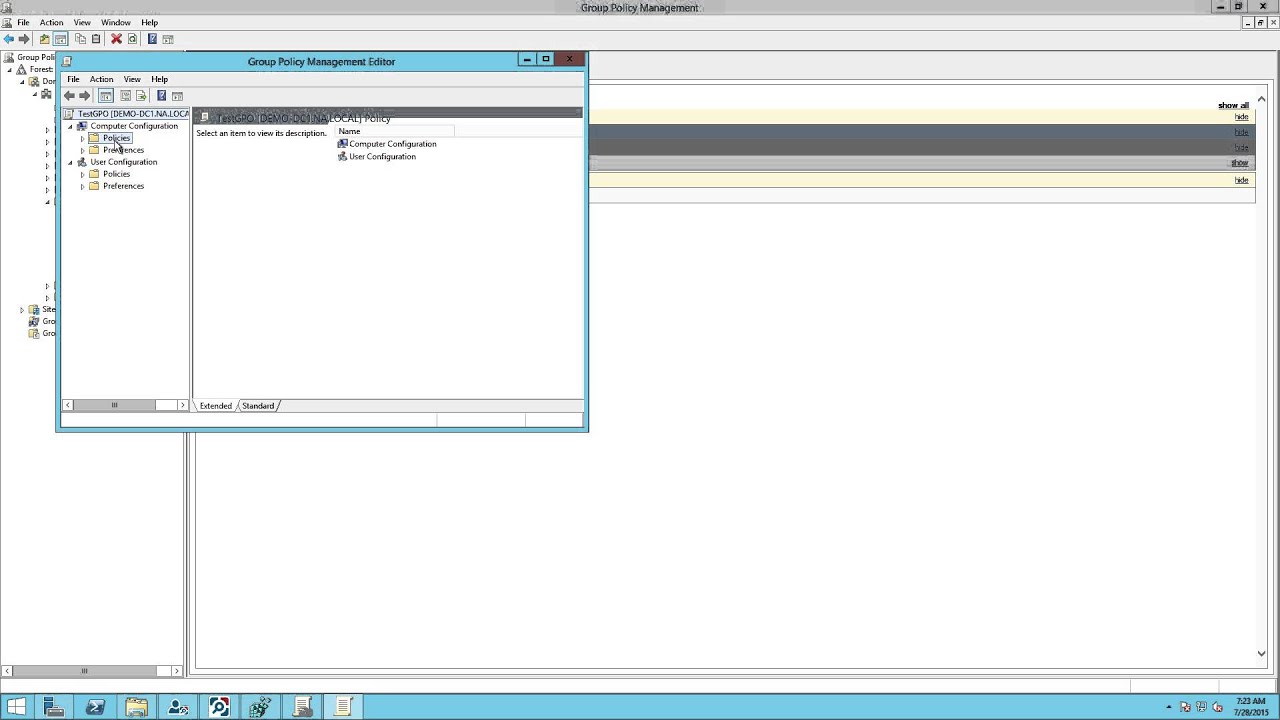Screen dimensions: 1280x720
Task: Expand Preferences under Computer Configuration
Action: point(82,150)
